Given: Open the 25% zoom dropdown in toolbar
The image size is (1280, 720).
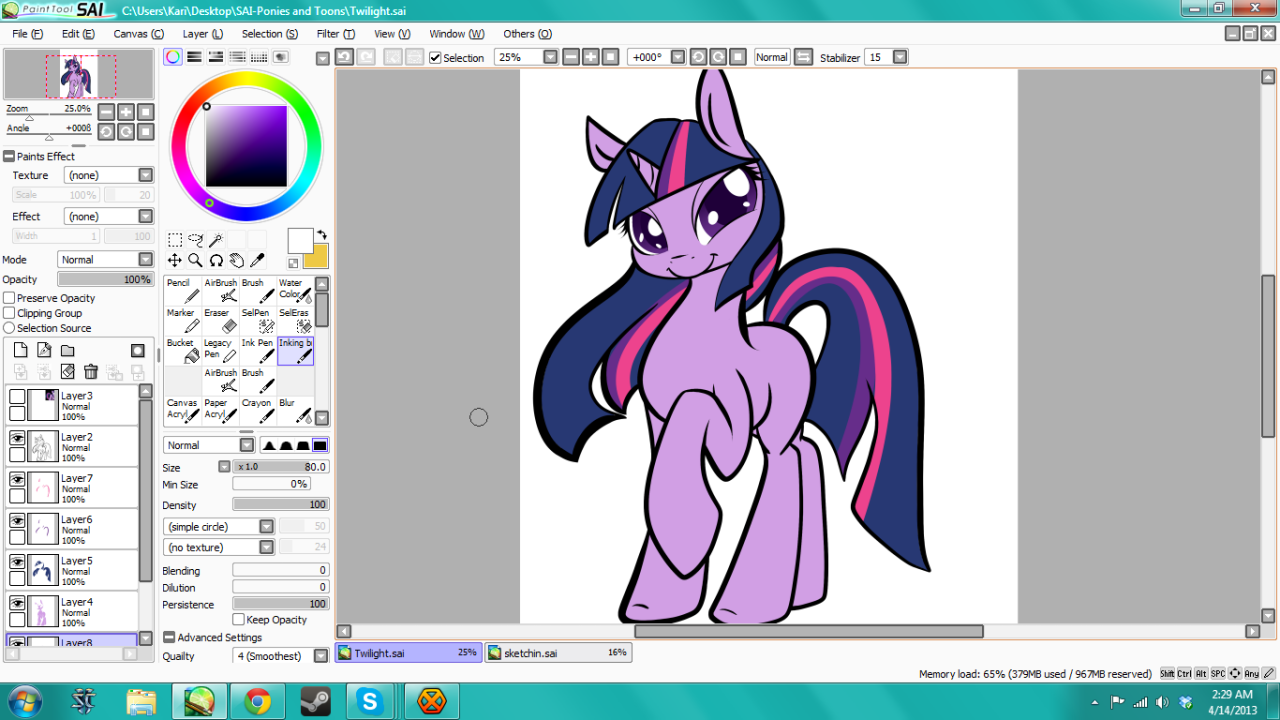Looking at the screenshot, I should 550,57.
